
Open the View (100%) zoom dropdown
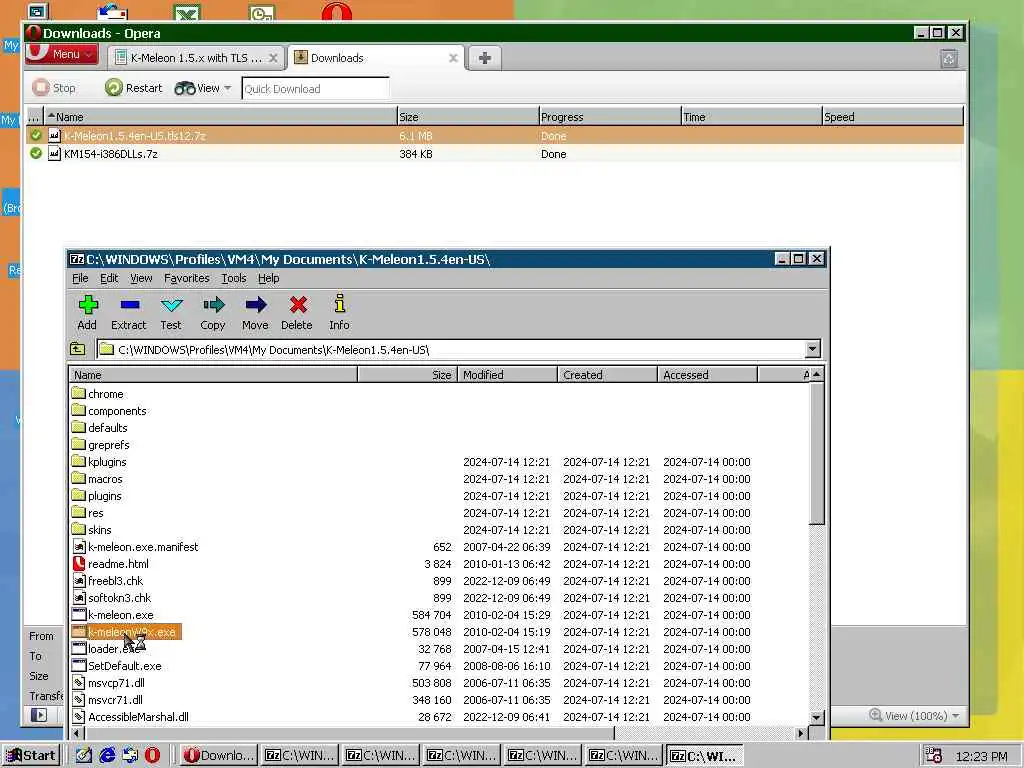(914, 716)
